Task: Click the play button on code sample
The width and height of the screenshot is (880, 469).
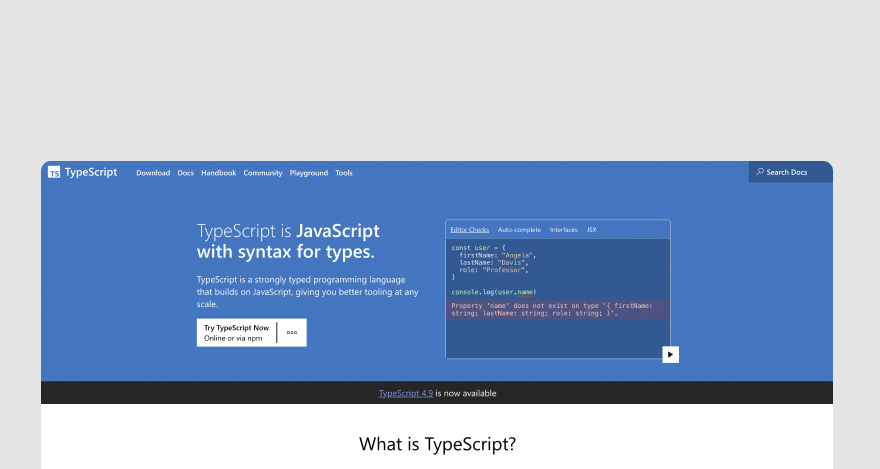Action: click(670, 355)
